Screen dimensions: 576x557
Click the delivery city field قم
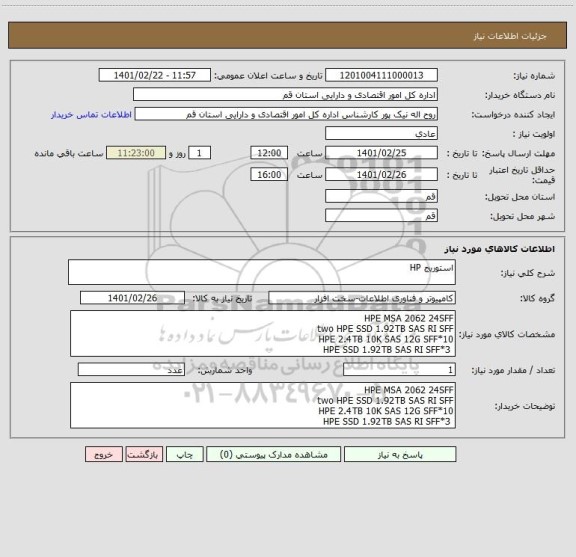point(381,215)
